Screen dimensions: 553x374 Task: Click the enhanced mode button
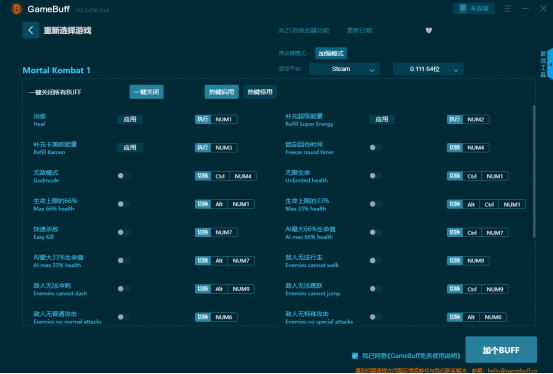331,53
